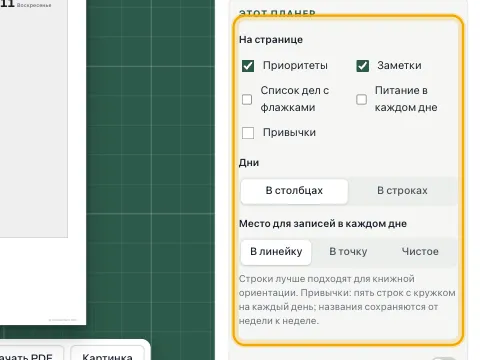The height and width of the screenshot is (360, 480).
Task: Tick the Привычки checkbox
Action: [x=248, y=133]
